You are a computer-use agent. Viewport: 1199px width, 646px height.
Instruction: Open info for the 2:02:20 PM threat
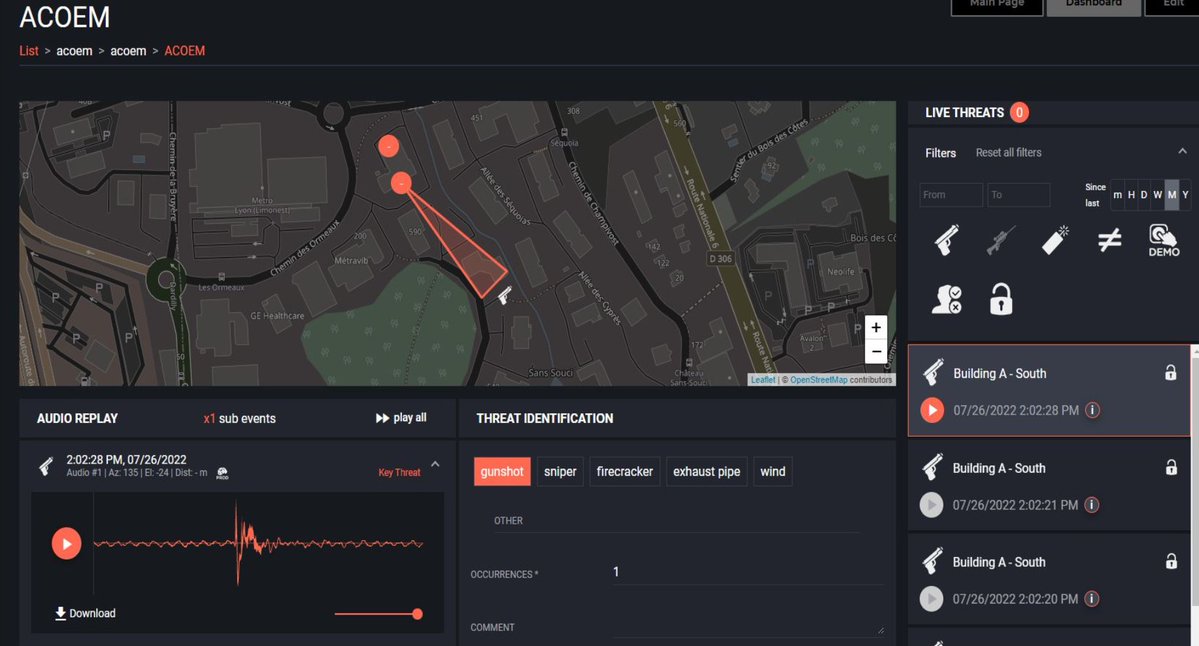(1092, 599)
